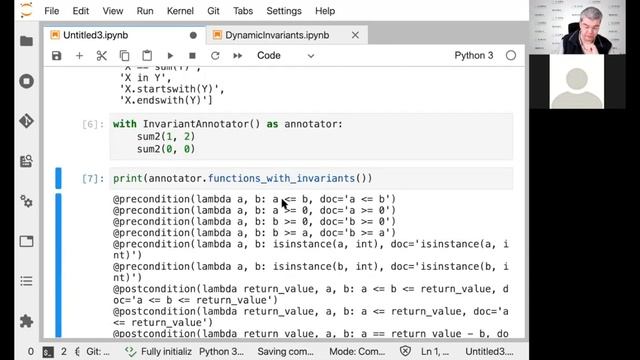Click the 'Git: ...' status bar entry
This screenshot has height=360, width=640.
(x=98, y=351)
